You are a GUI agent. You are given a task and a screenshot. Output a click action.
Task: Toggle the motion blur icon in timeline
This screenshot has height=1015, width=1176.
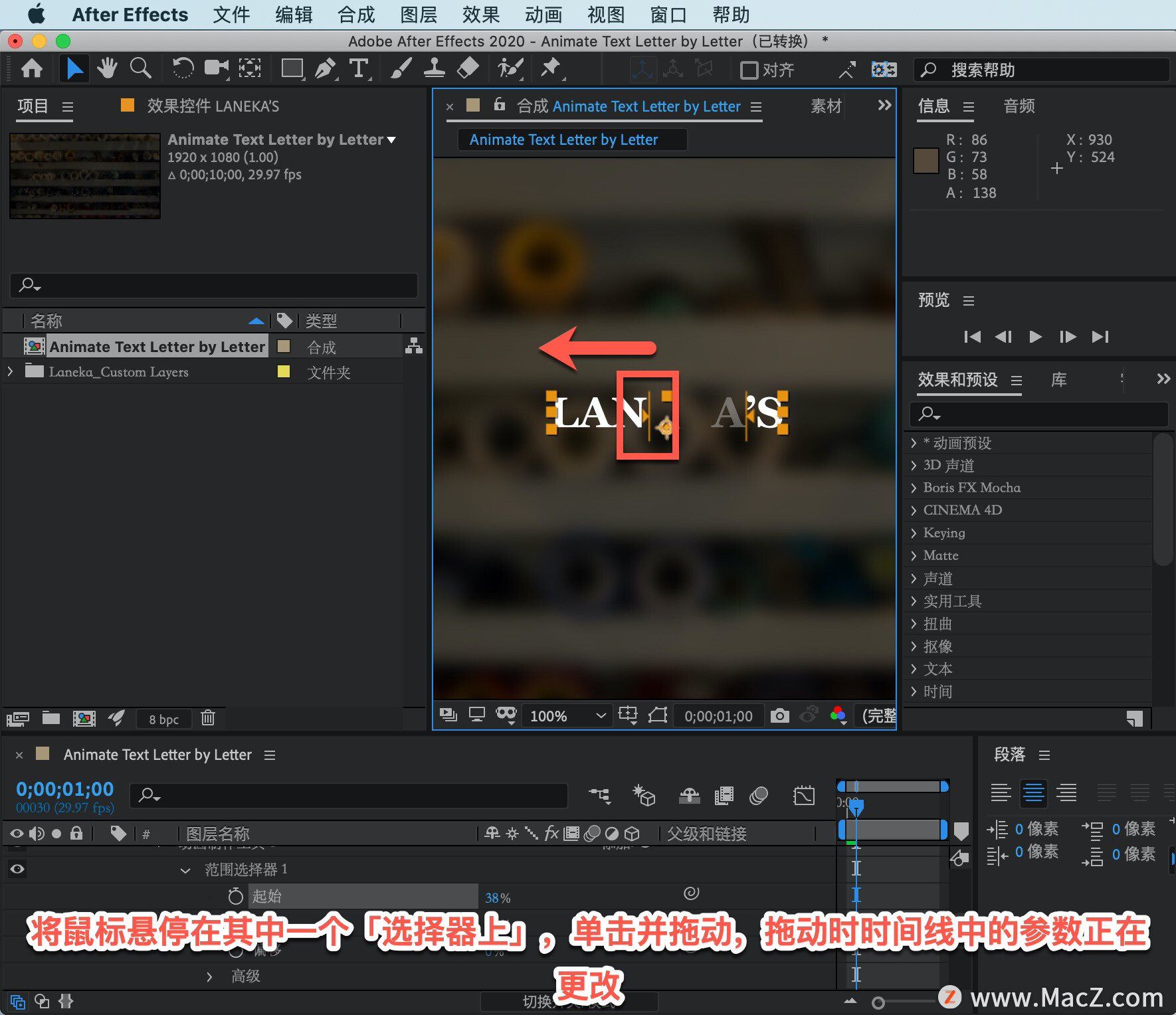click(758, 795)
